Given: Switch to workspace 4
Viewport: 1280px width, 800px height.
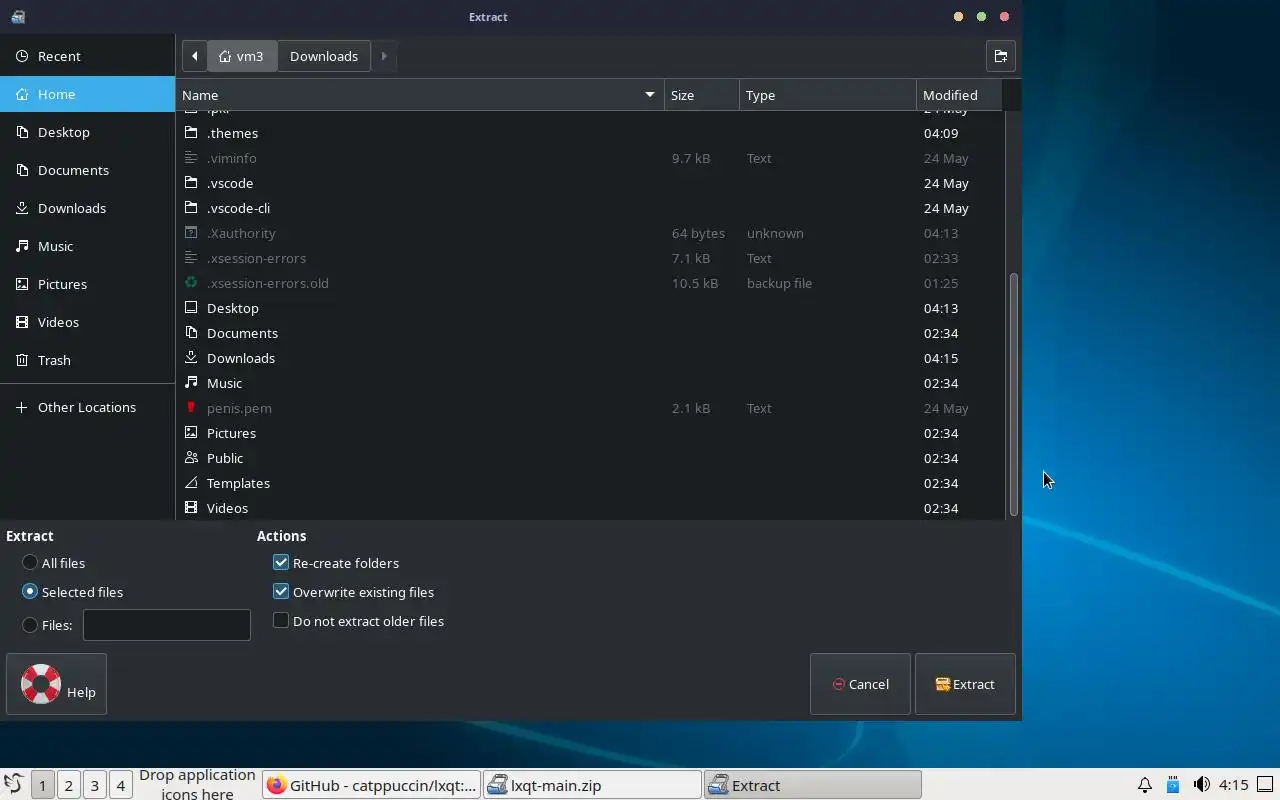Looking at the screenshot, I should [120, 785].
